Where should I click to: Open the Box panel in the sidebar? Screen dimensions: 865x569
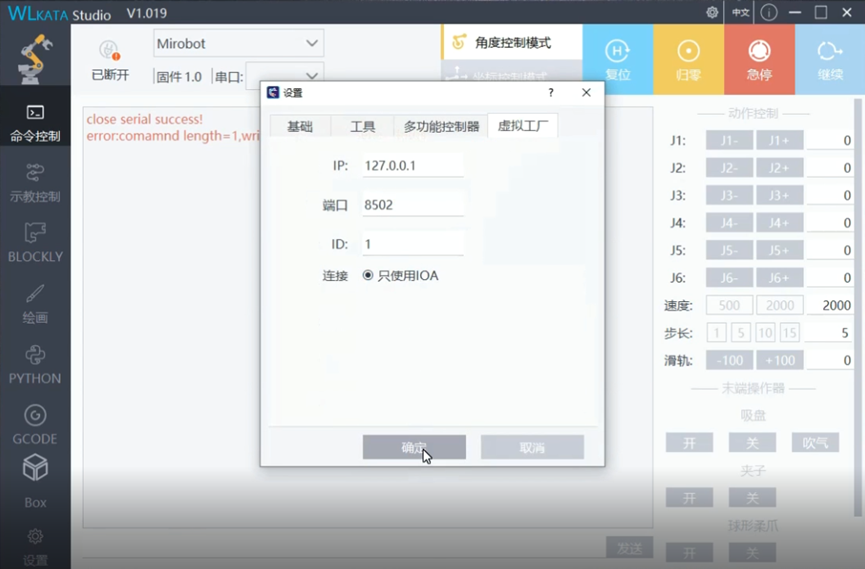[x=35, y=481]
